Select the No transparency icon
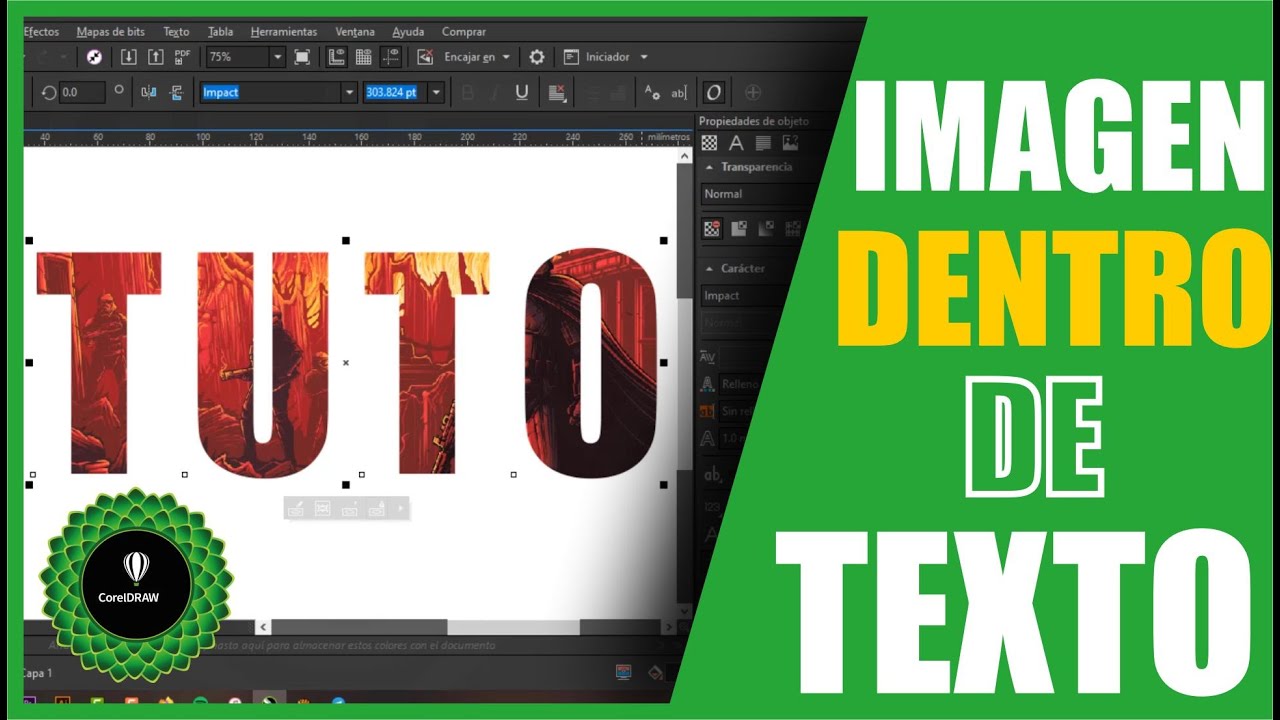 tap(711, 229)
